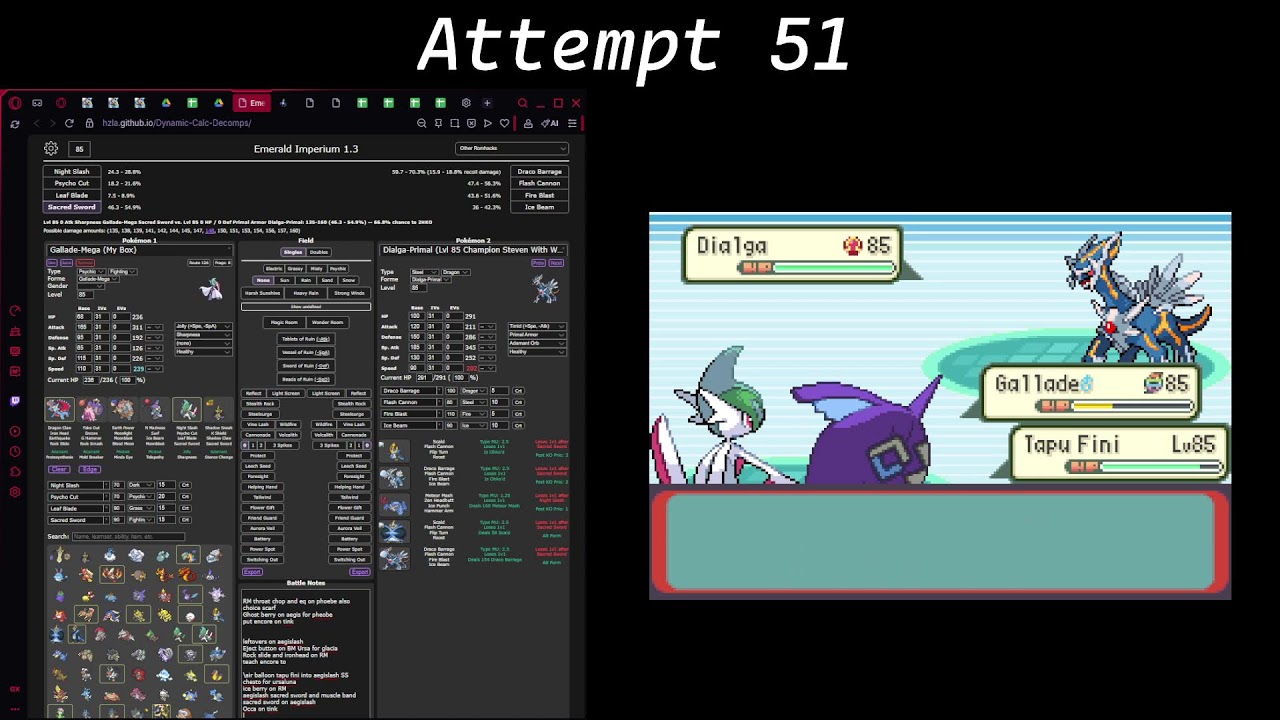The height and width of the screenshot is (720, 1280).
Task: Open the Jolly nature dropdown
Action: (x=203, y=327)
